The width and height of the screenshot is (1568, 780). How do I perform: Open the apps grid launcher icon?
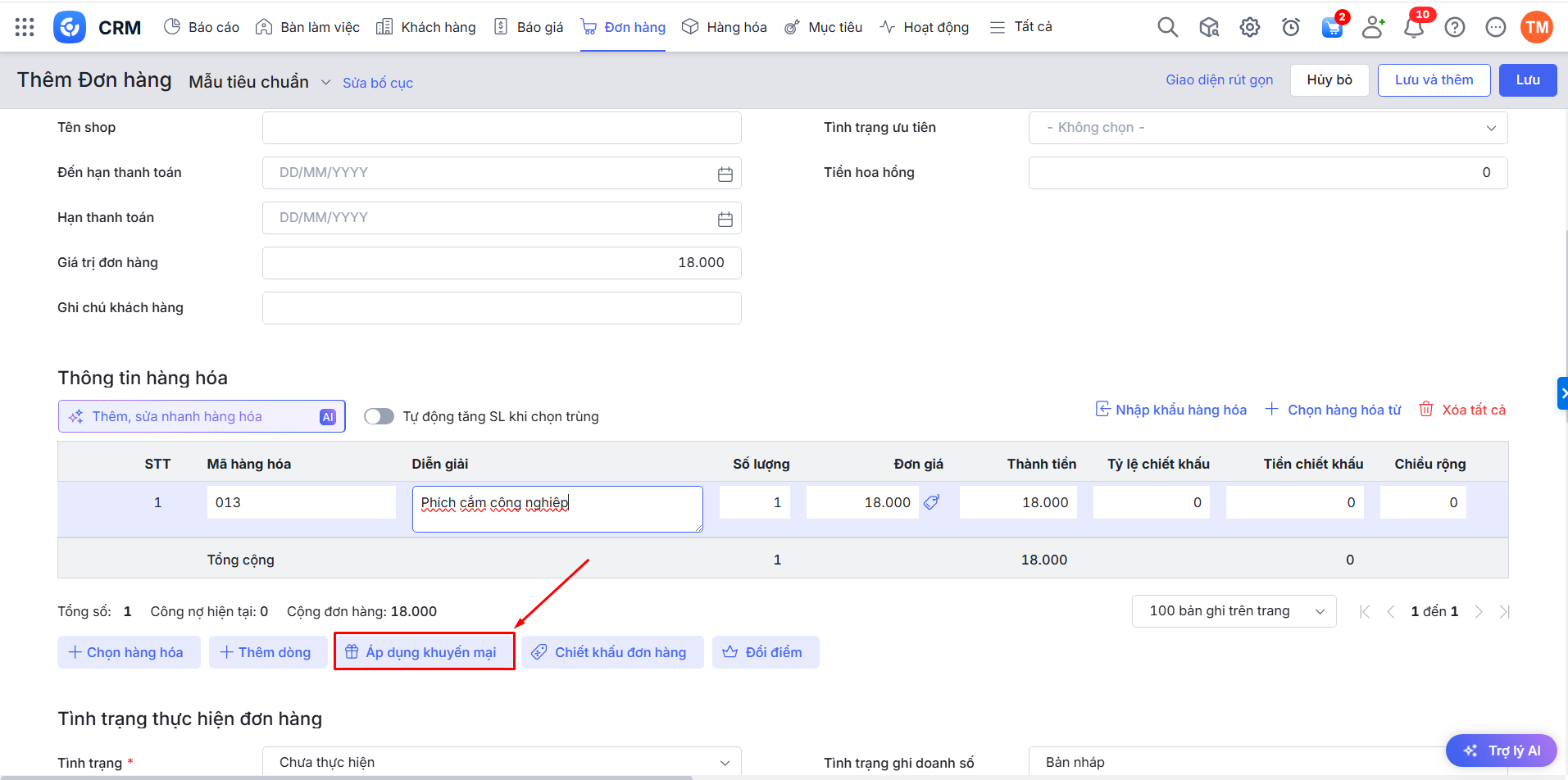pyautogui.click(x=25, y=28)
